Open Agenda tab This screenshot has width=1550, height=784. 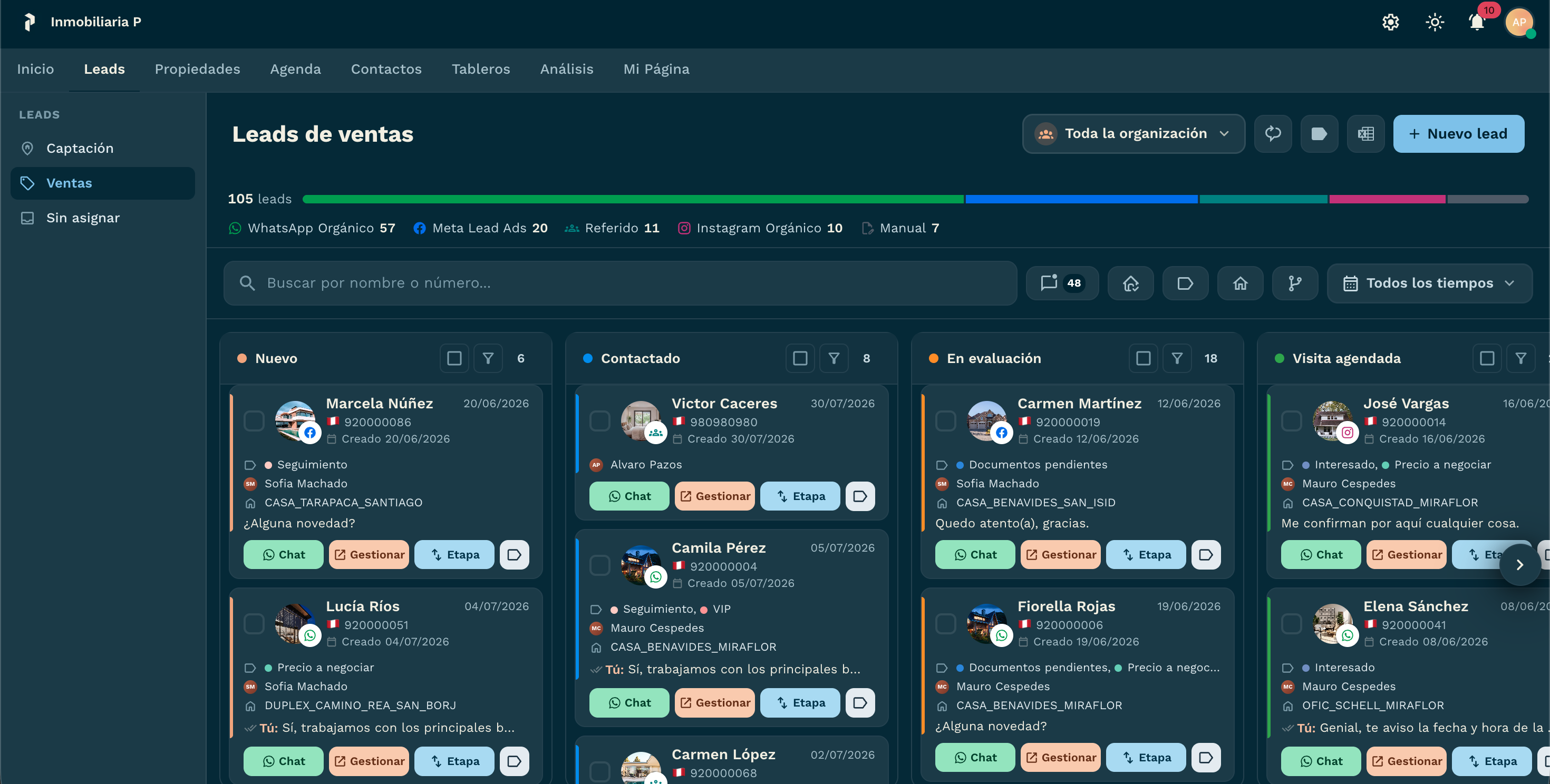295,69
